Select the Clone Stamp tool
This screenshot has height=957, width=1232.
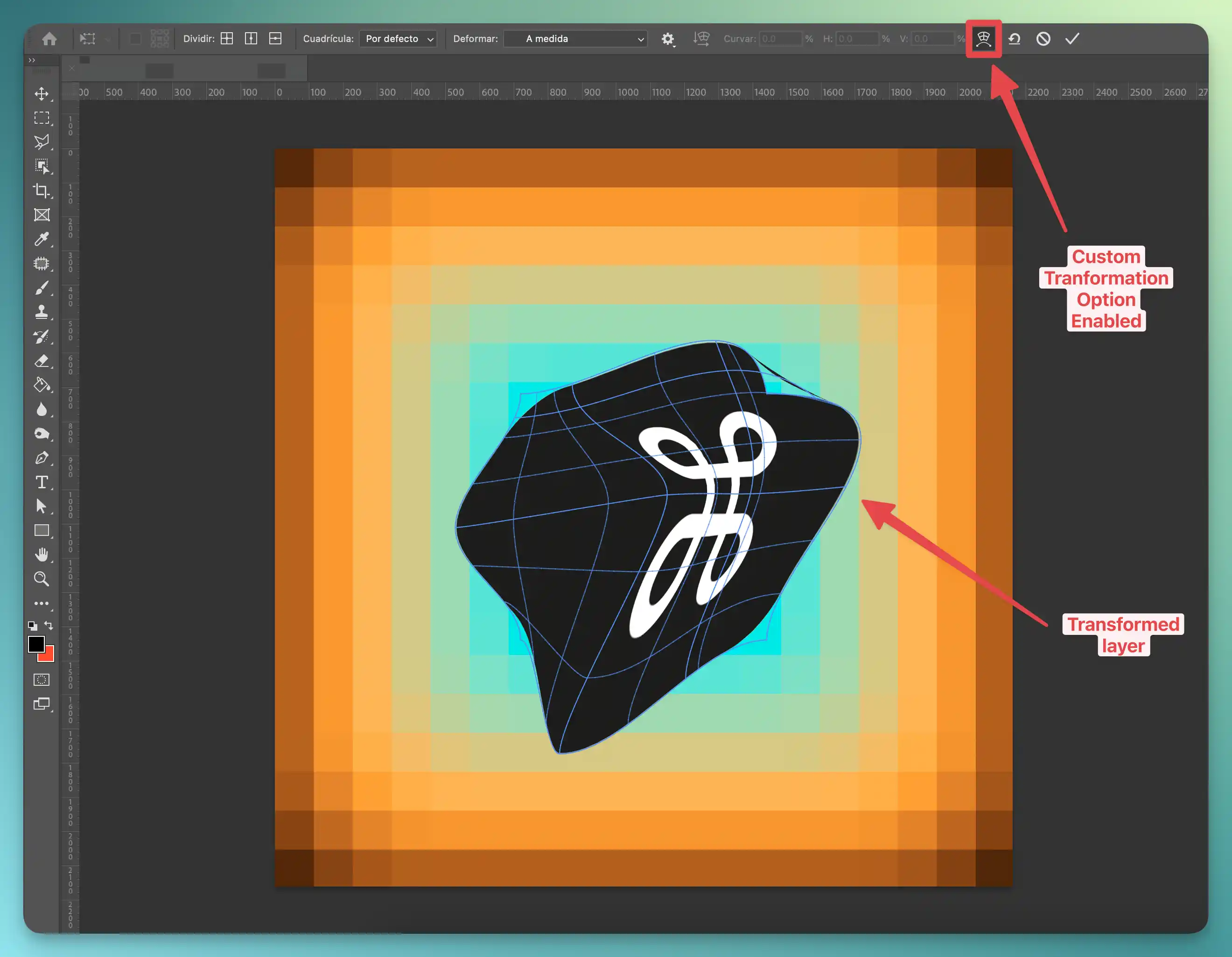pyautogui.click(x=42, y=312)
